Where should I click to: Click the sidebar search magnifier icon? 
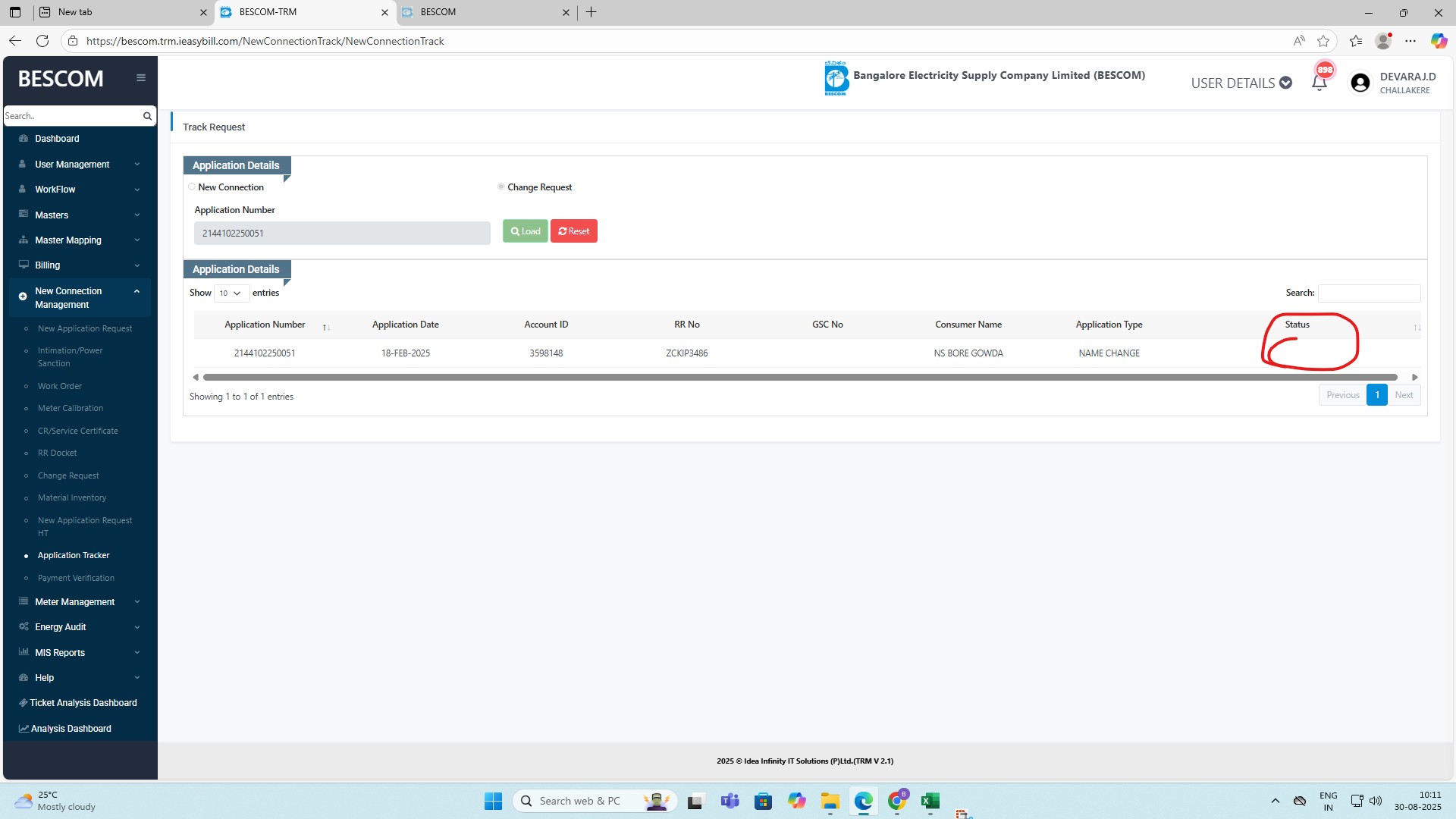(147, 116)
